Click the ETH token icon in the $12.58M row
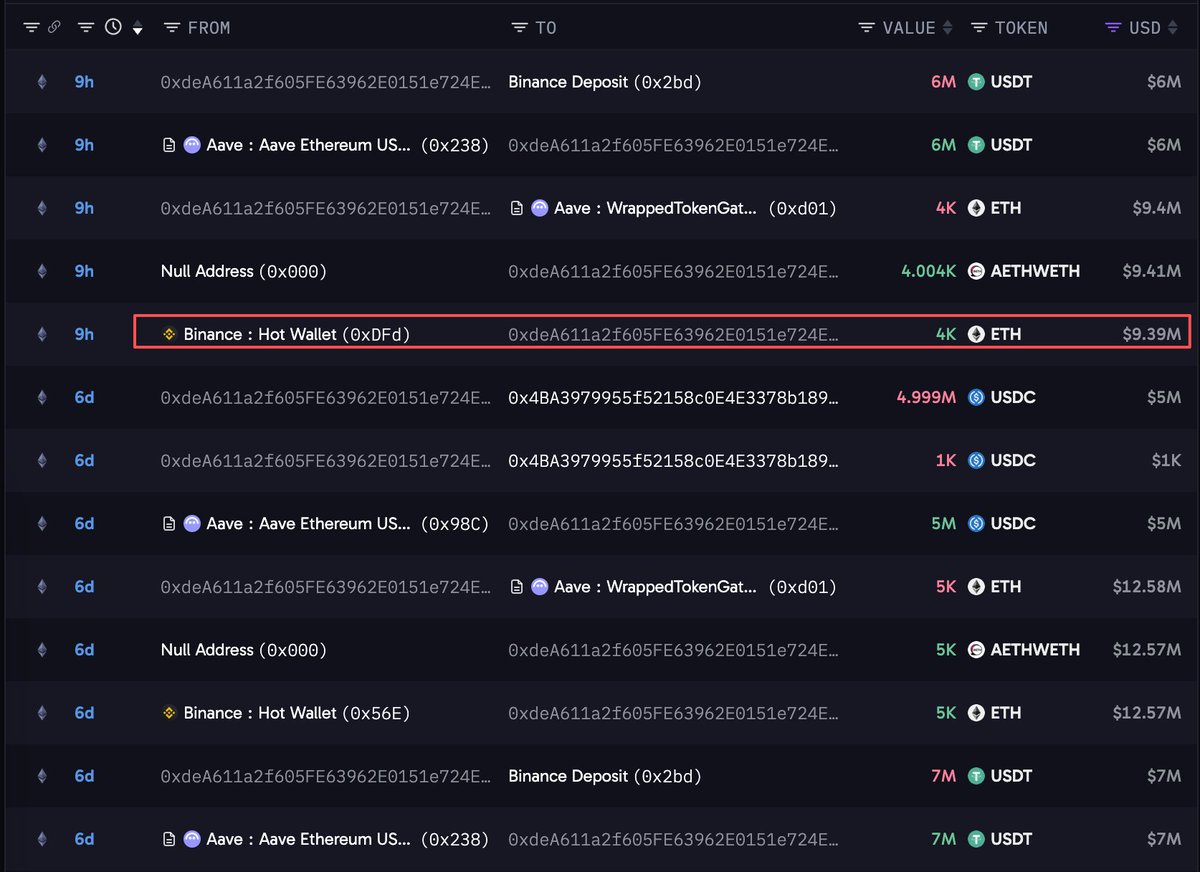 click(x=976, y=586)
